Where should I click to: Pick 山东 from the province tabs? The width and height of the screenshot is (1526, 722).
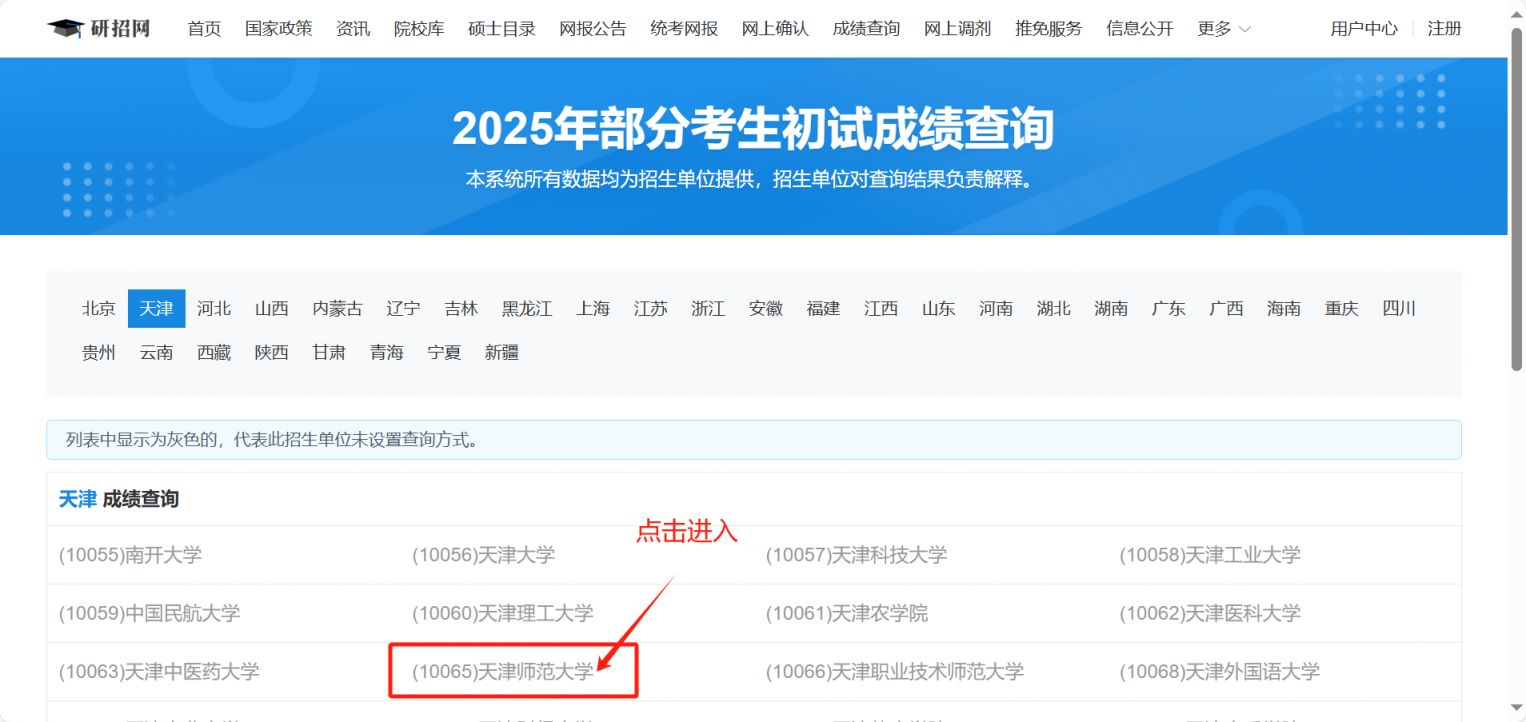pyautogui.click(x=938, y=309)
